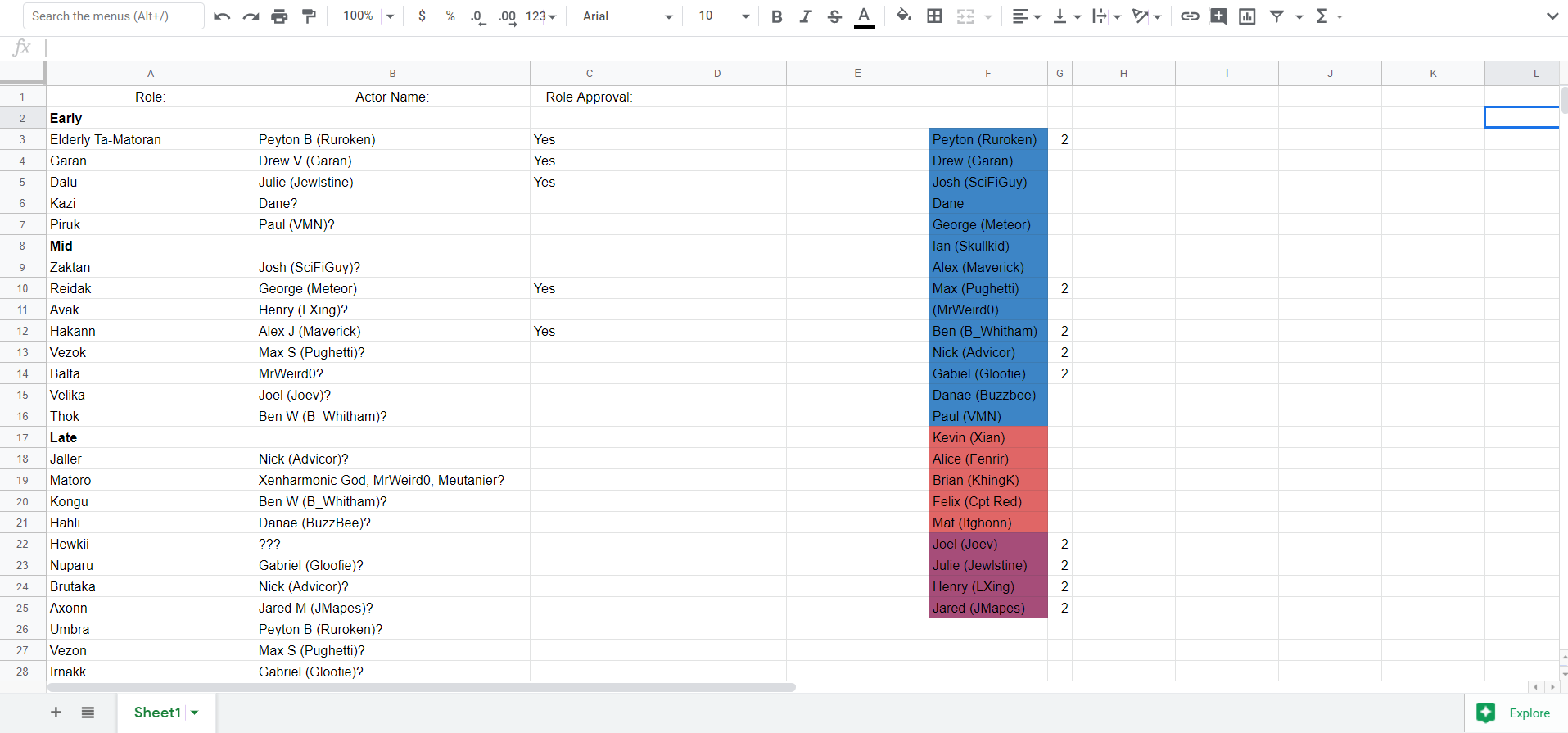Select column A header
This screenshot has height=733, width=1568.
click(151, 74)
